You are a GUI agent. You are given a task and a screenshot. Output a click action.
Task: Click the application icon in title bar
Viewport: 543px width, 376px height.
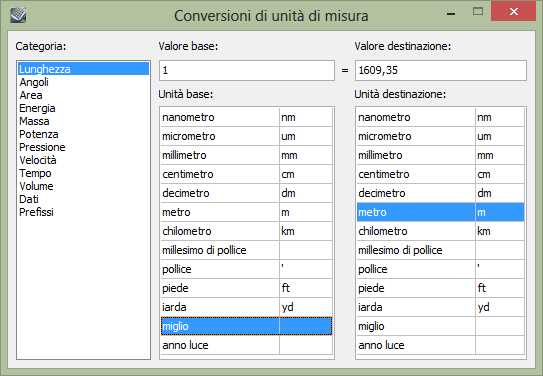click(x=18, y=16)
